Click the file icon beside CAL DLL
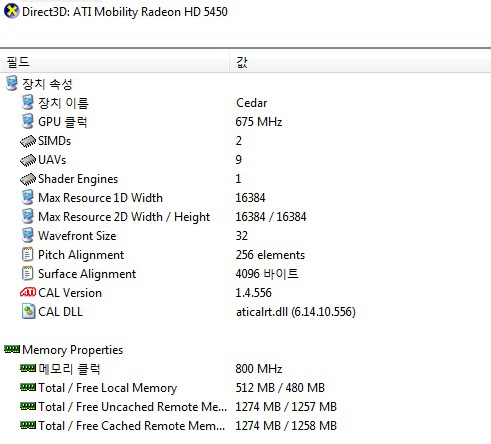491x444 pixels. (x=28, y=311)
